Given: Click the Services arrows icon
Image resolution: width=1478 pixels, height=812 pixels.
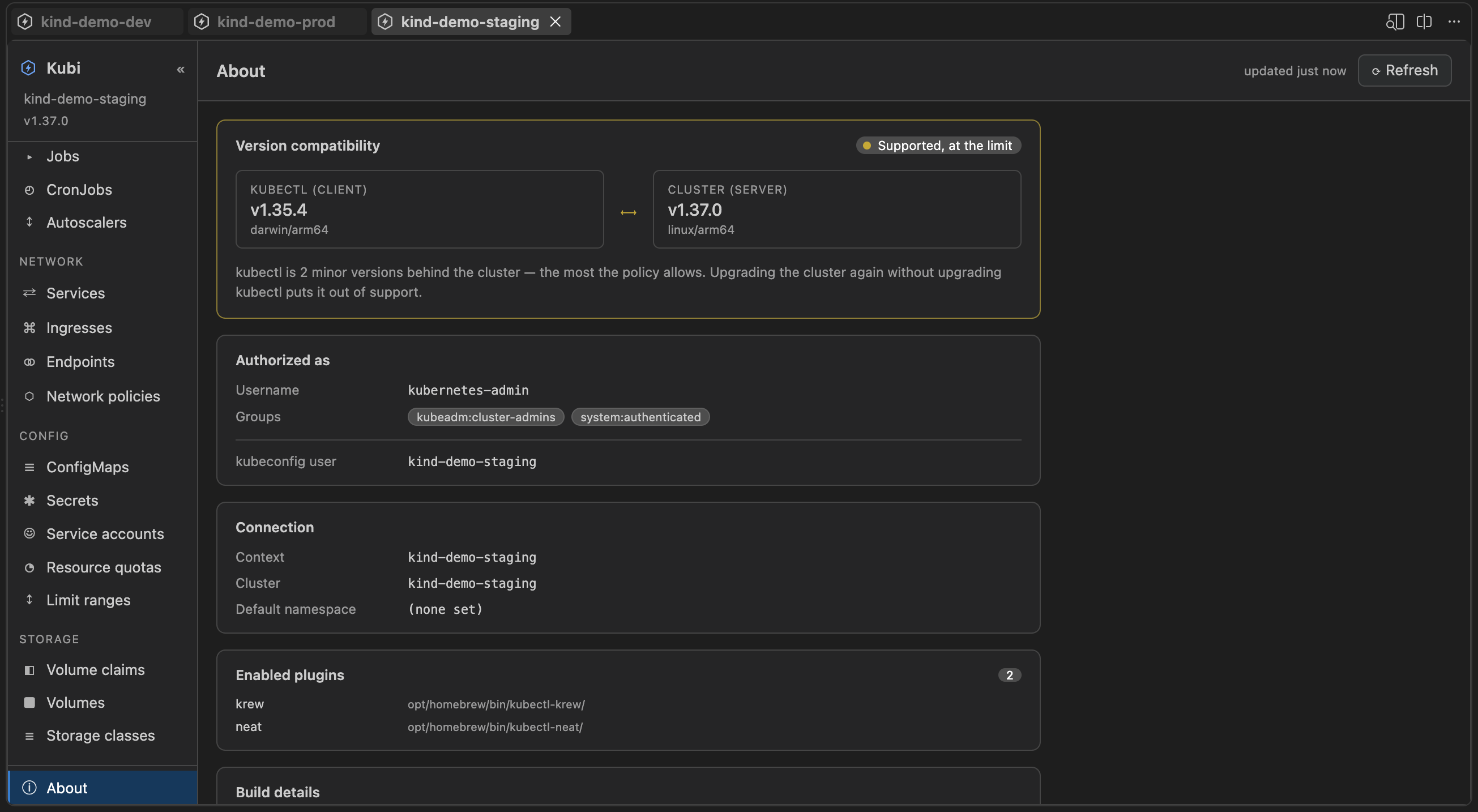Looking at the screenshot, I should 29,293.
